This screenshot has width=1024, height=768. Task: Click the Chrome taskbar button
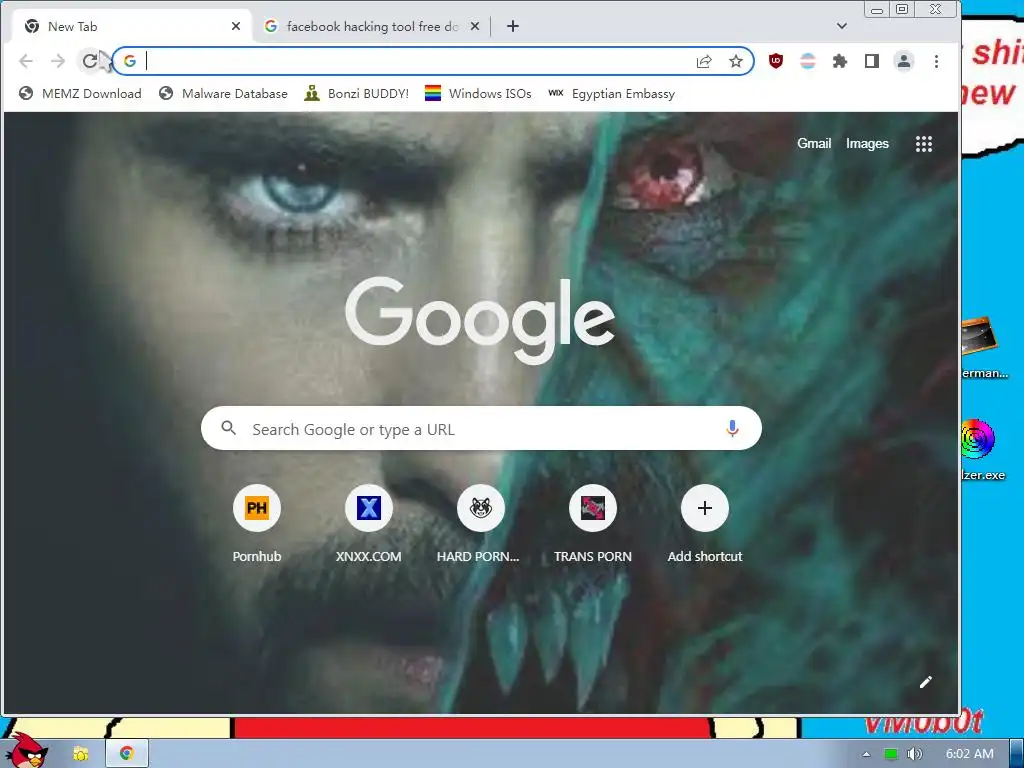click(127, 754)
